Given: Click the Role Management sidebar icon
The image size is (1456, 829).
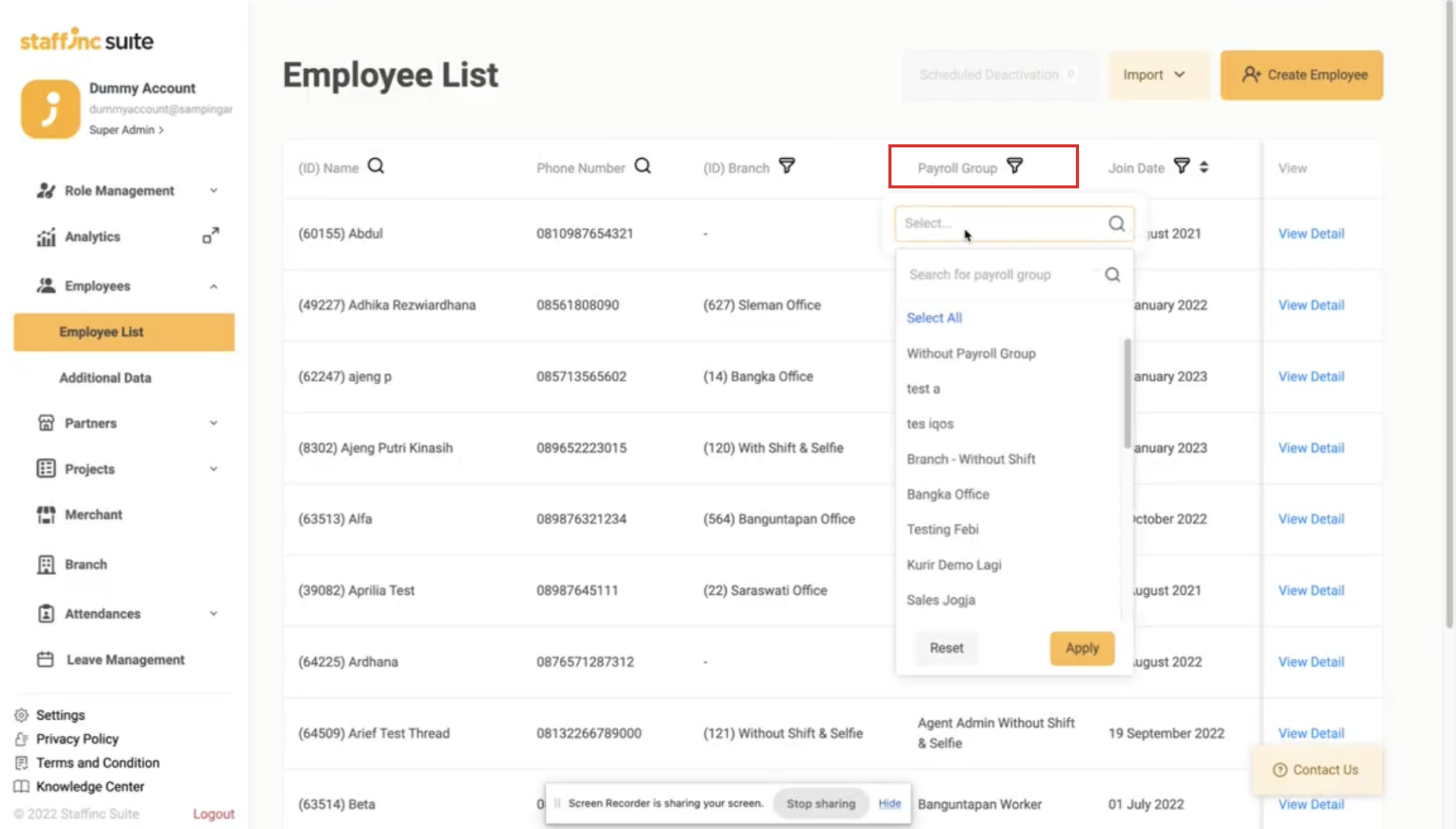Looking at the screenshot, I should (x=46, y=191).
